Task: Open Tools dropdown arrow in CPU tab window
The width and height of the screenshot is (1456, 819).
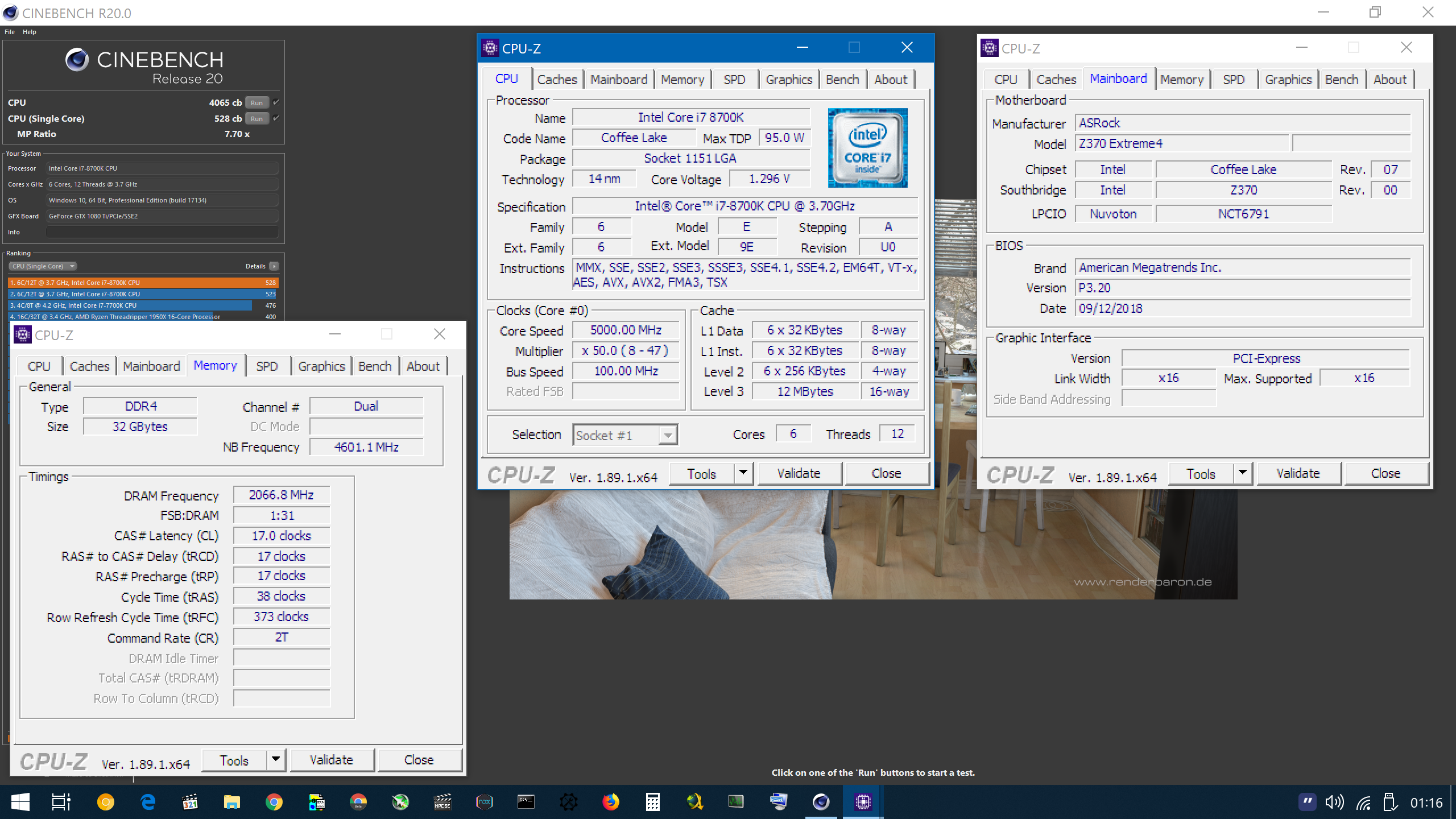Action: [x=743, y=473]
